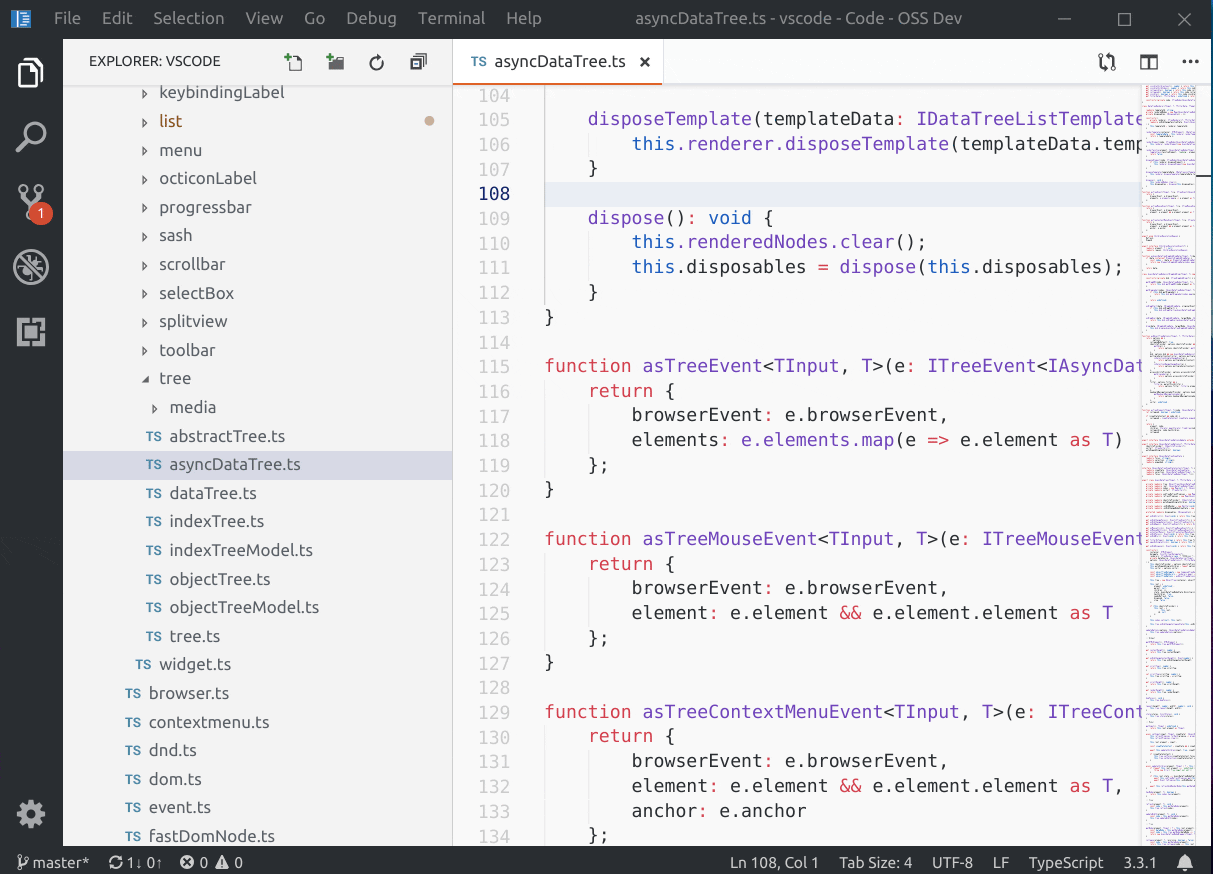The image size is (1213, 874).
Task: Open the Search view in activity bar
Action: click(31, 137)
